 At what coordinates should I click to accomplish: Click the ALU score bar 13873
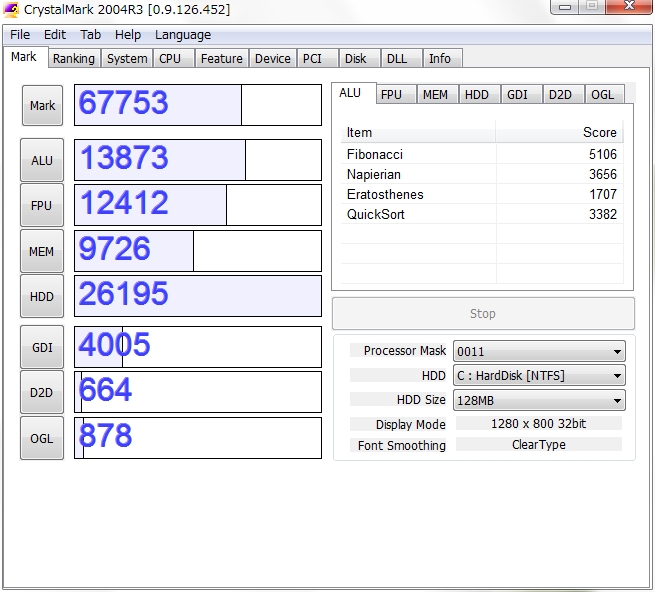click(x=198, y=160)
